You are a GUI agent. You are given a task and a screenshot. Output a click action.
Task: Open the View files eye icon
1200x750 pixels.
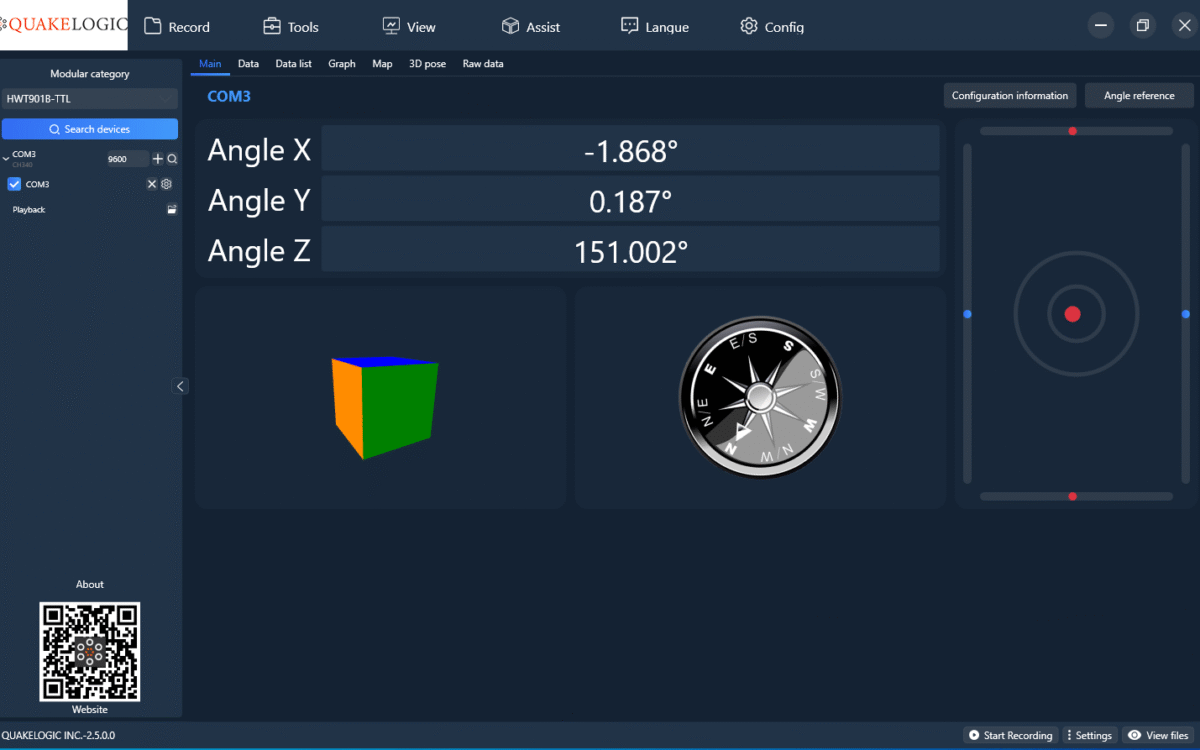[x=1134, y=735]
